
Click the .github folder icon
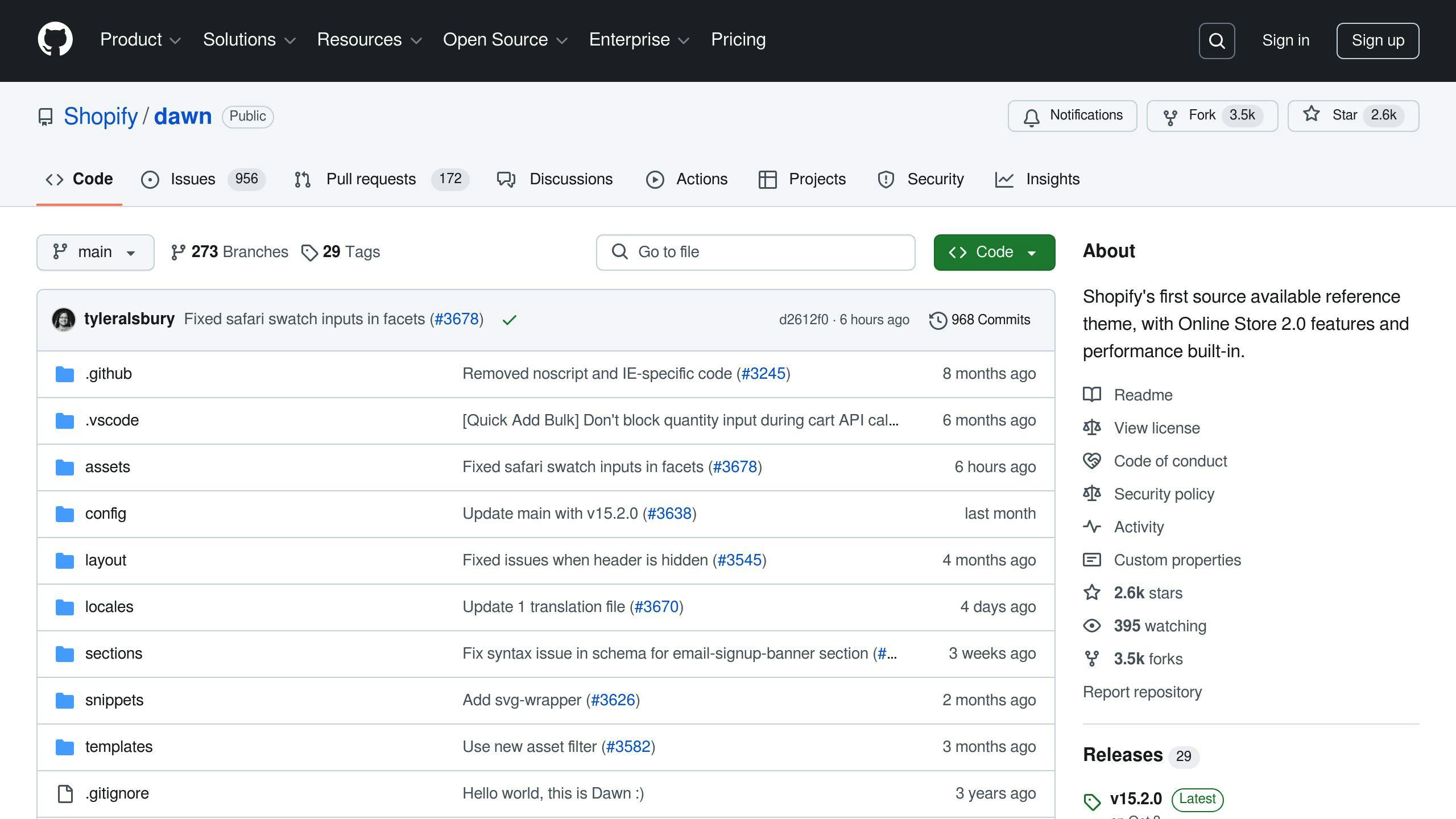coord(65,374)
